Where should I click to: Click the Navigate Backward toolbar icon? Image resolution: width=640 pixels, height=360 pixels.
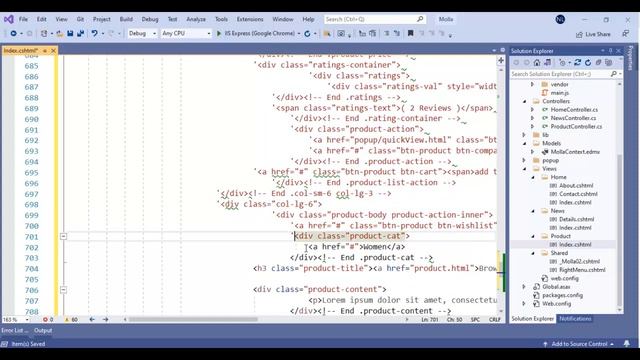[x=13, y=33]
